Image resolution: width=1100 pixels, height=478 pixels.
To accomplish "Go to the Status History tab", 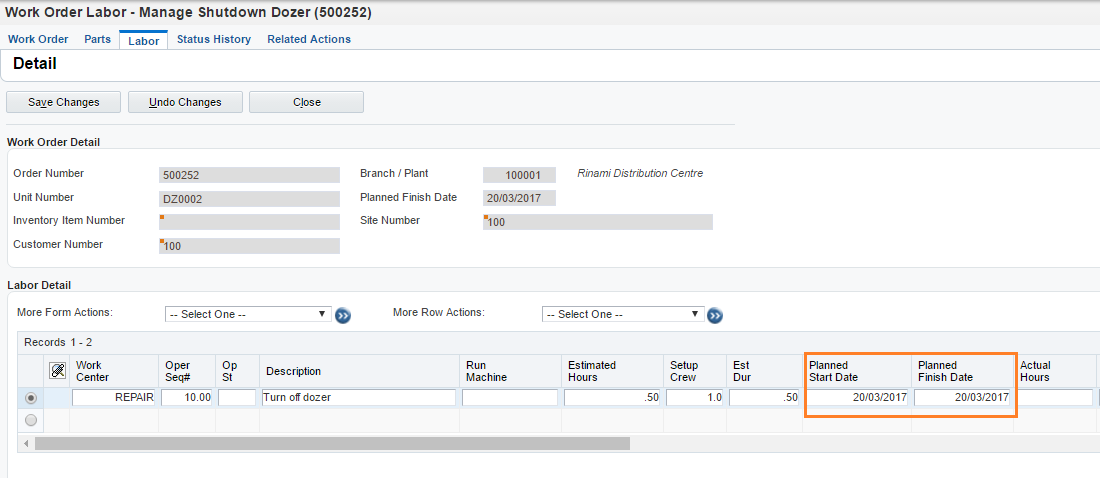I will [213, 39].
